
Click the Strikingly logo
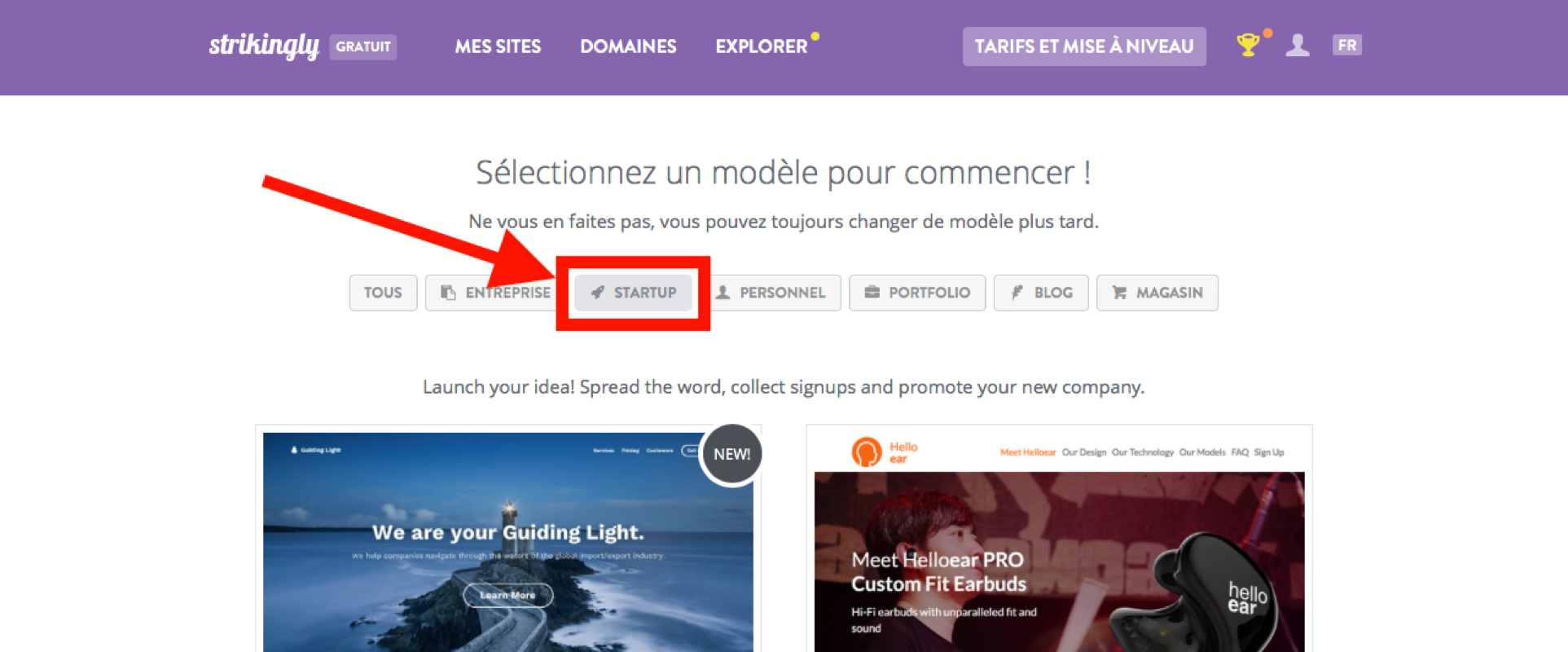[264, 46]
